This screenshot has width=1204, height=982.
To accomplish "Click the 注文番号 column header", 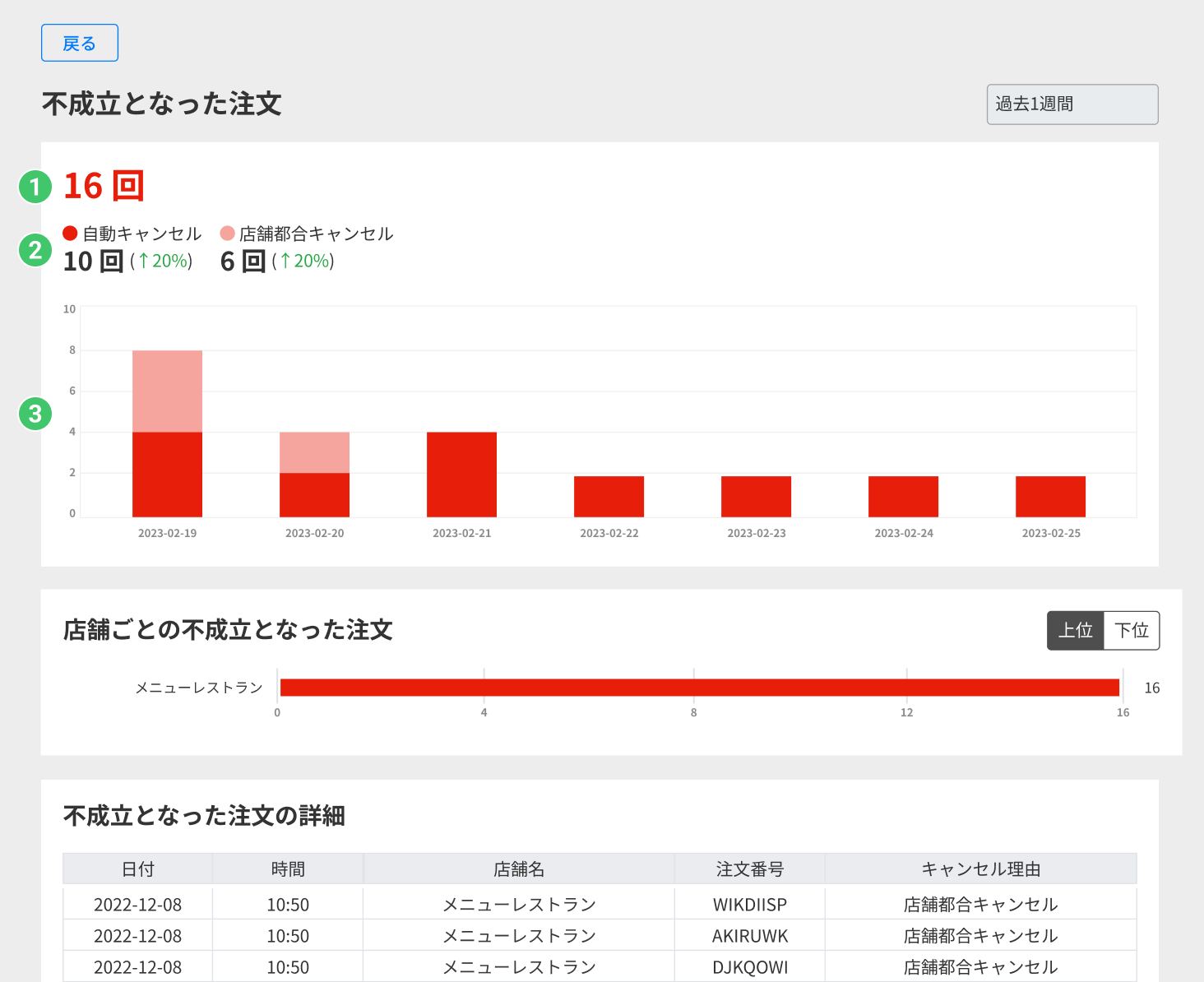I will tap(749, 869).
